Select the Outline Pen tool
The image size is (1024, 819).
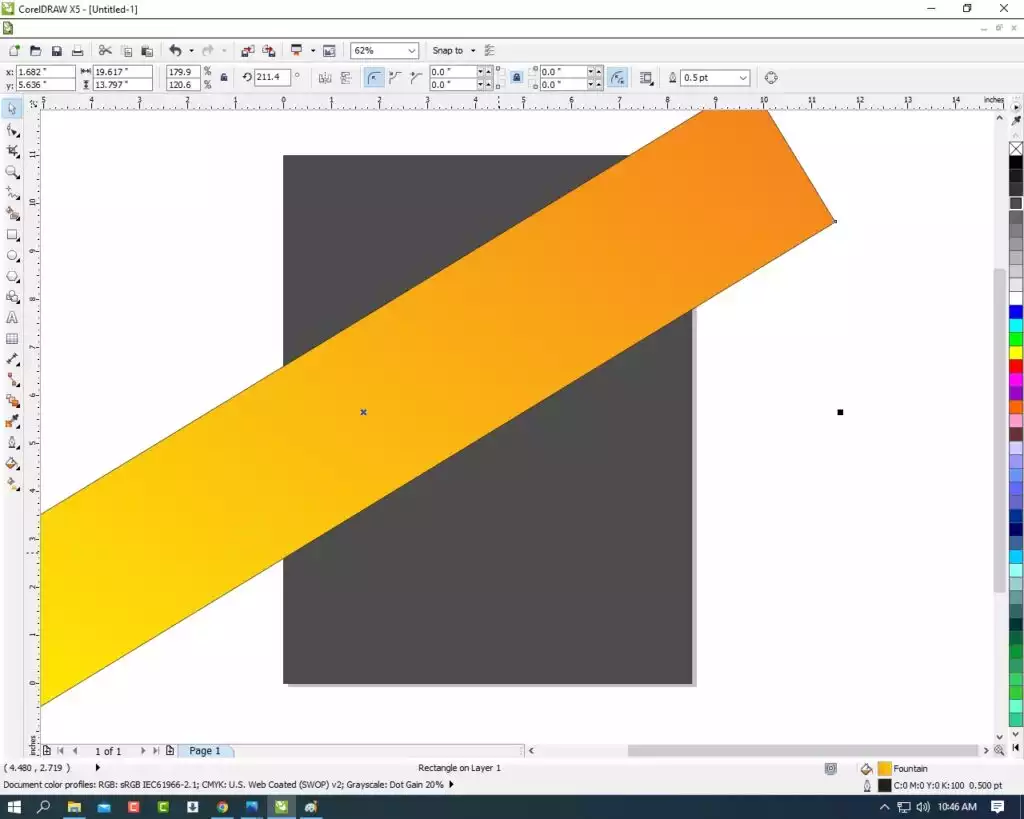12,443
